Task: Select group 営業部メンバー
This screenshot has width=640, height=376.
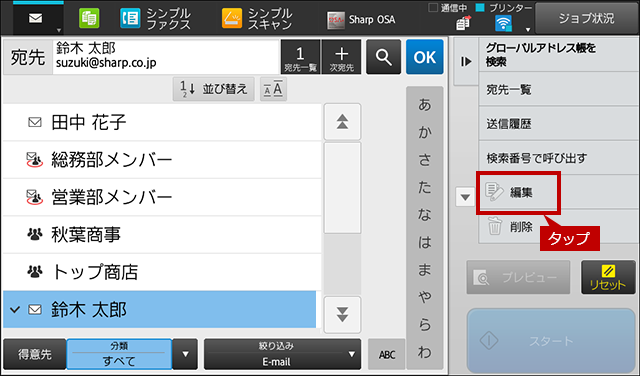Action: 162,197
